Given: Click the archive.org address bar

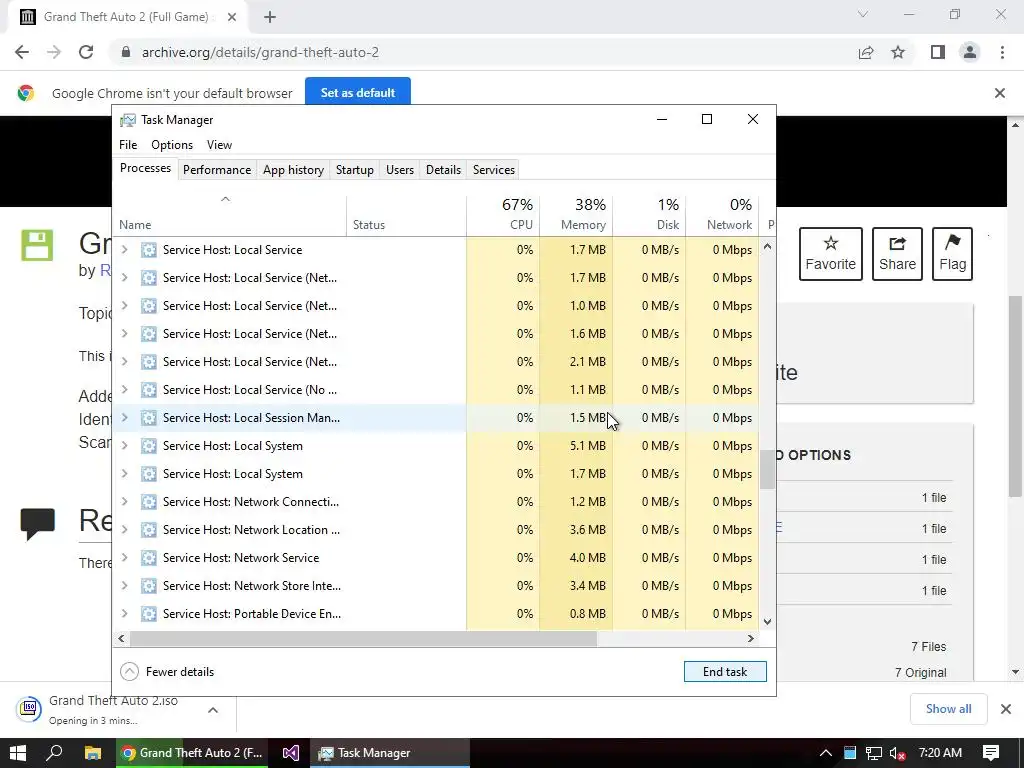Looking at the screenshot, I should 483,52.
